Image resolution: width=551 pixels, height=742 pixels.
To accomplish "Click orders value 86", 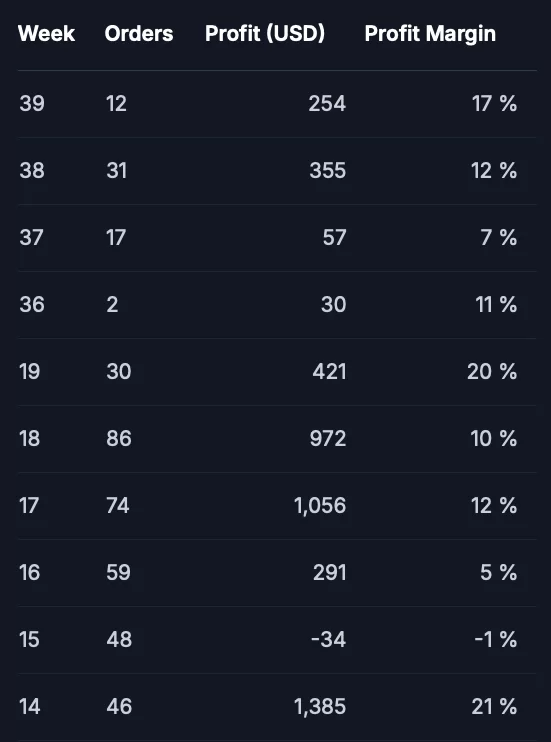I will click(118, 439).
